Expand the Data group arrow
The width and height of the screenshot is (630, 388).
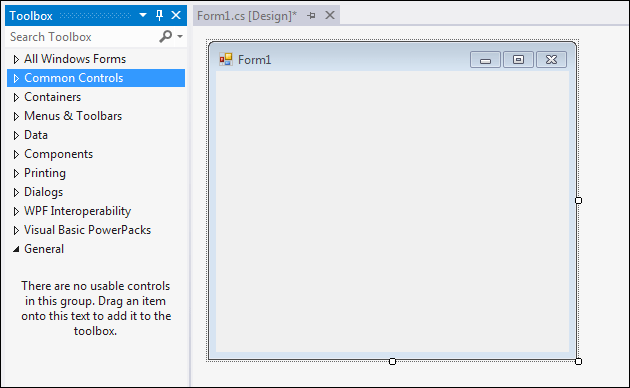tap(16, 135)
